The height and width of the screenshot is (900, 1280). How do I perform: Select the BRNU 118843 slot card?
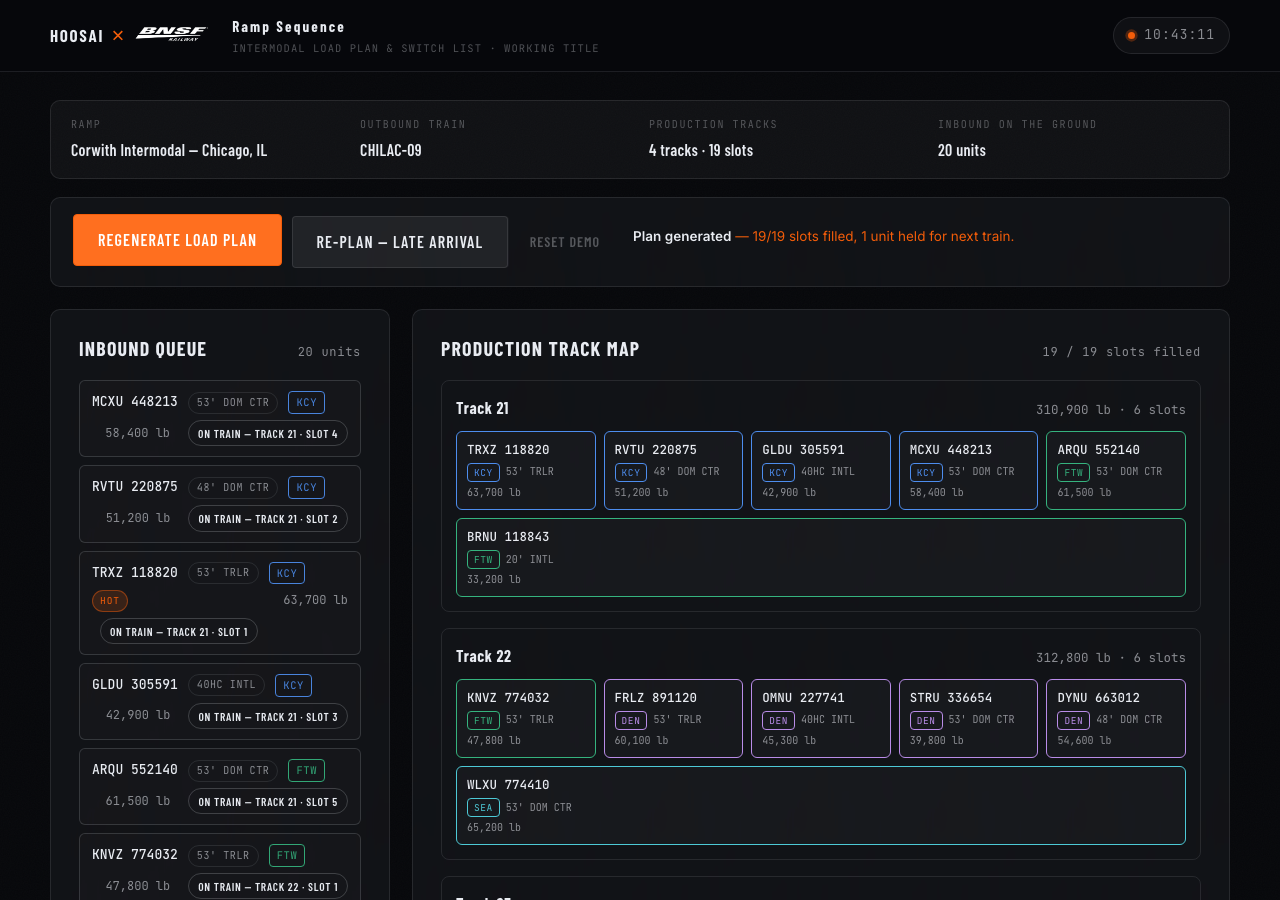821,557
